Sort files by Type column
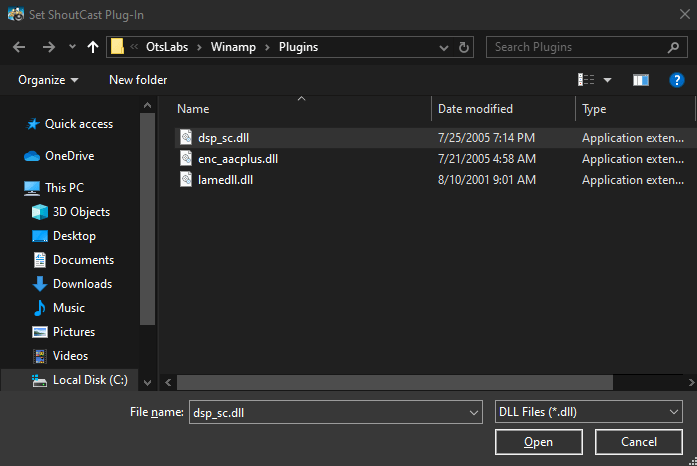 635,109
